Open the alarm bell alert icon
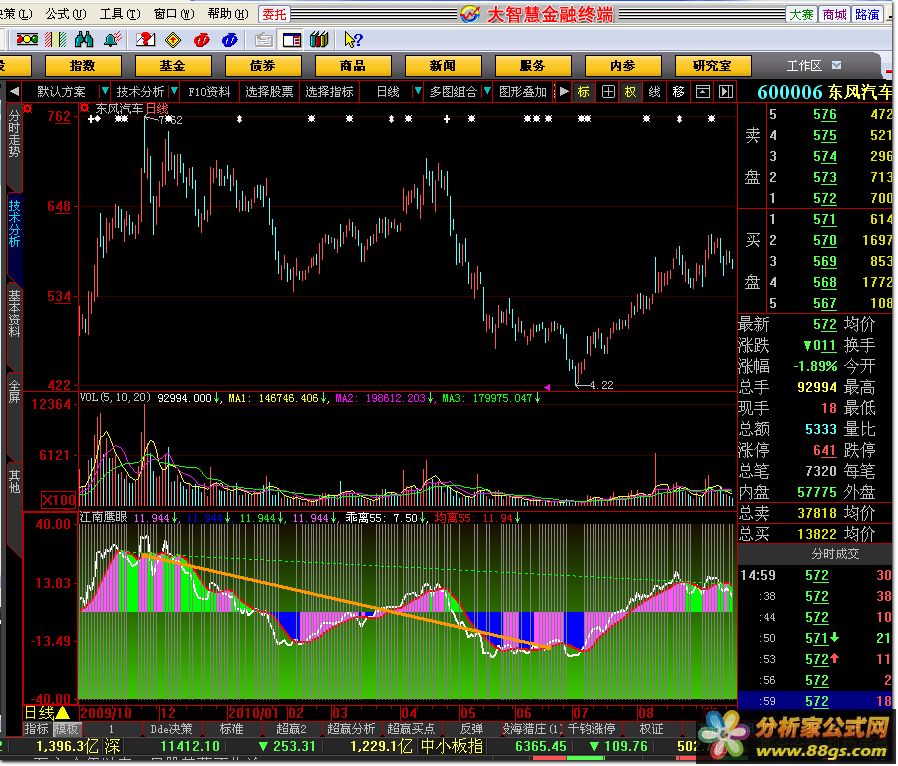Image resolution: width=898 pixels, height=766 pixels. click(x=113, y=39)
